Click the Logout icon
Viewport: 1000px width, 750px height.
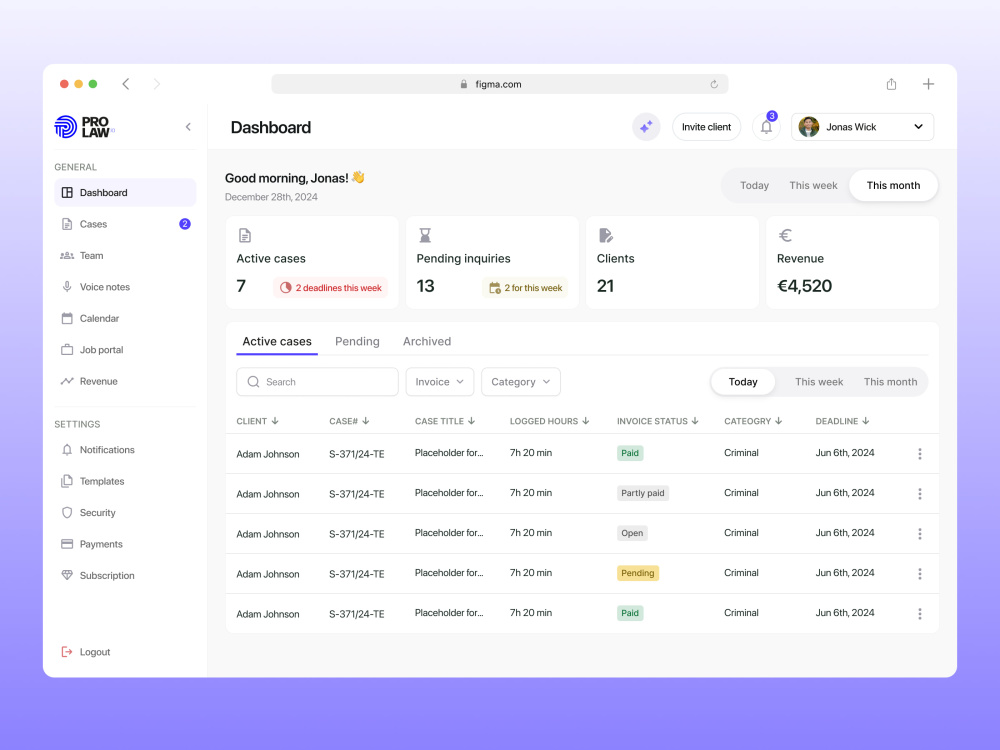[67, 652]
